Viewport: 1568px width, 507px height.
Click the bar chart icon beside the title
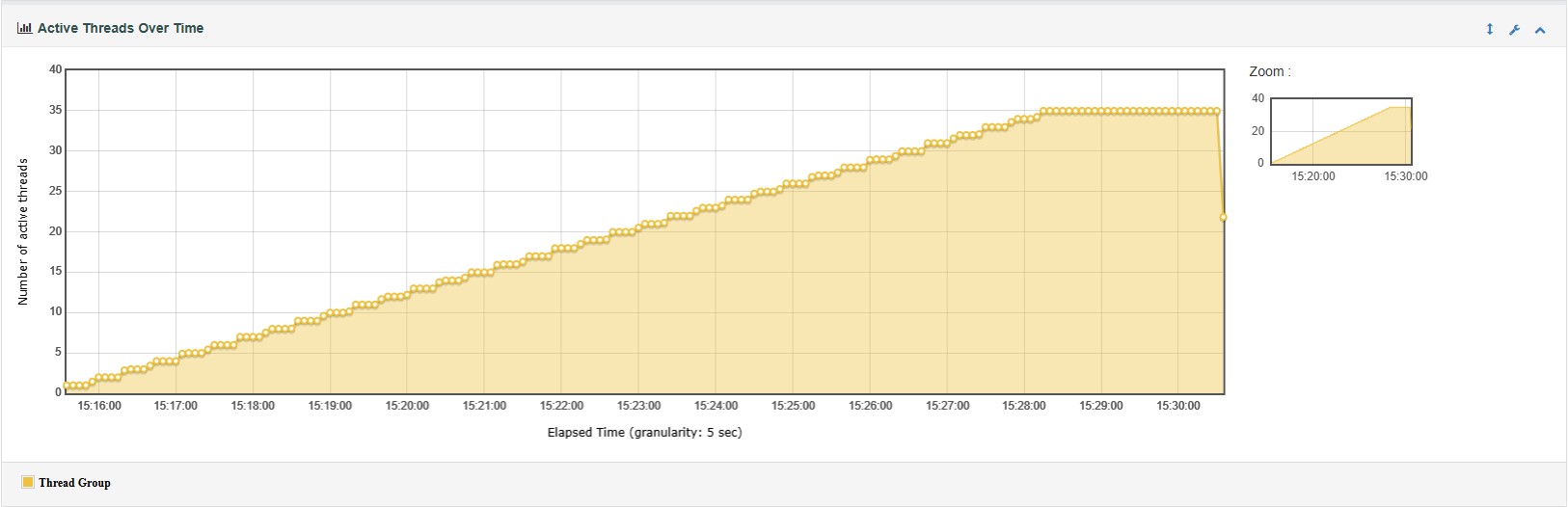24,28
